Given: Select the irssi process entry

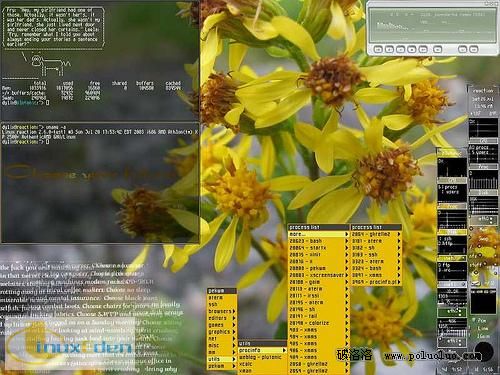Looking at the screenshot, I should 318,296.
